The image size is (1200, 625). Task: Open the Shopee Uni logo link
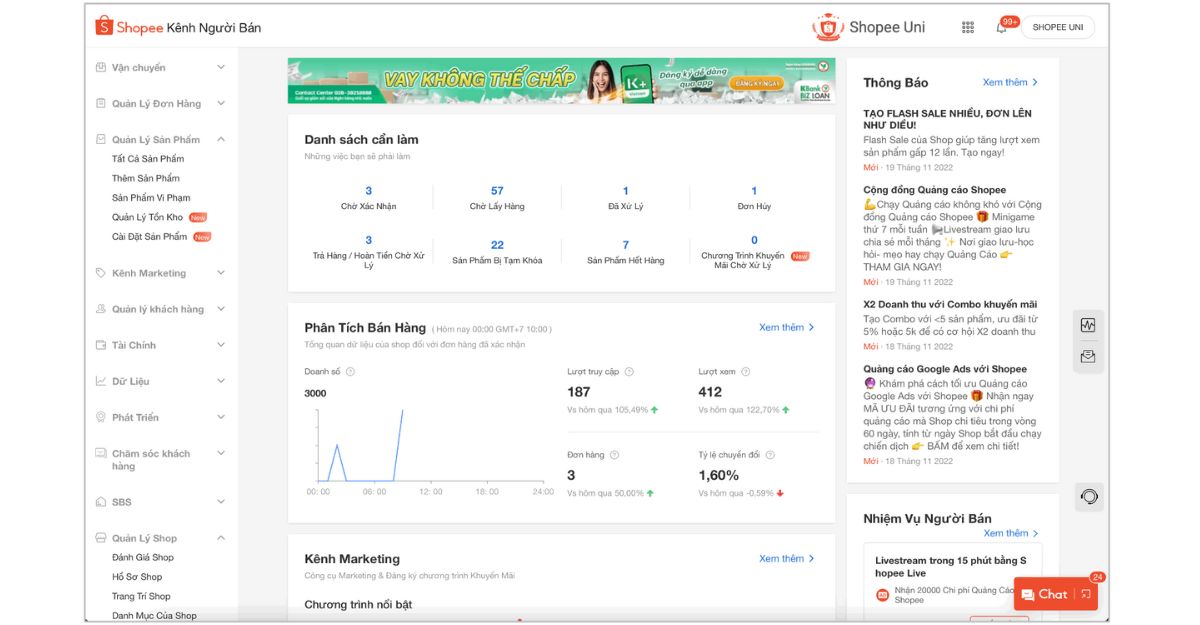click(868, 27)
